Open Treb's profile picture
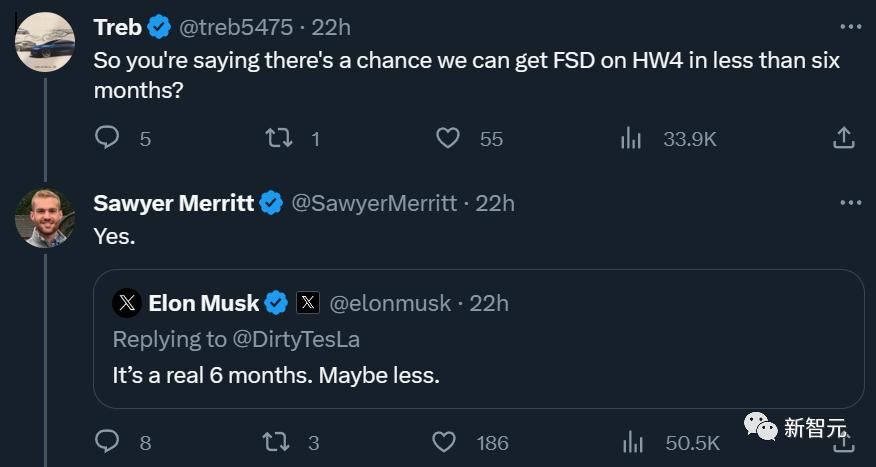The height and width of the screenshot is (467, 876). [x=45, y=42]
